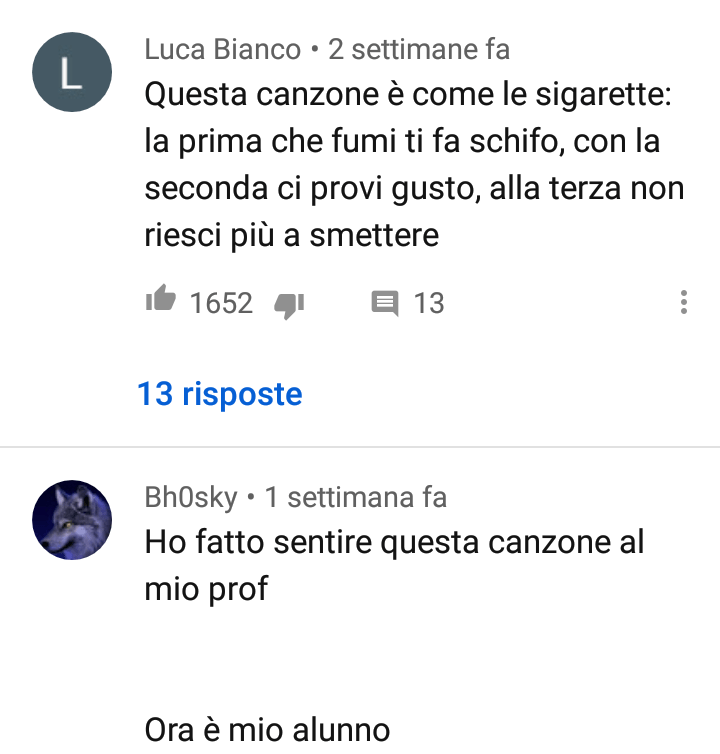
Task: Tap the text "Ho fatto sentire questa canzone al"
Action: (394, 543)
